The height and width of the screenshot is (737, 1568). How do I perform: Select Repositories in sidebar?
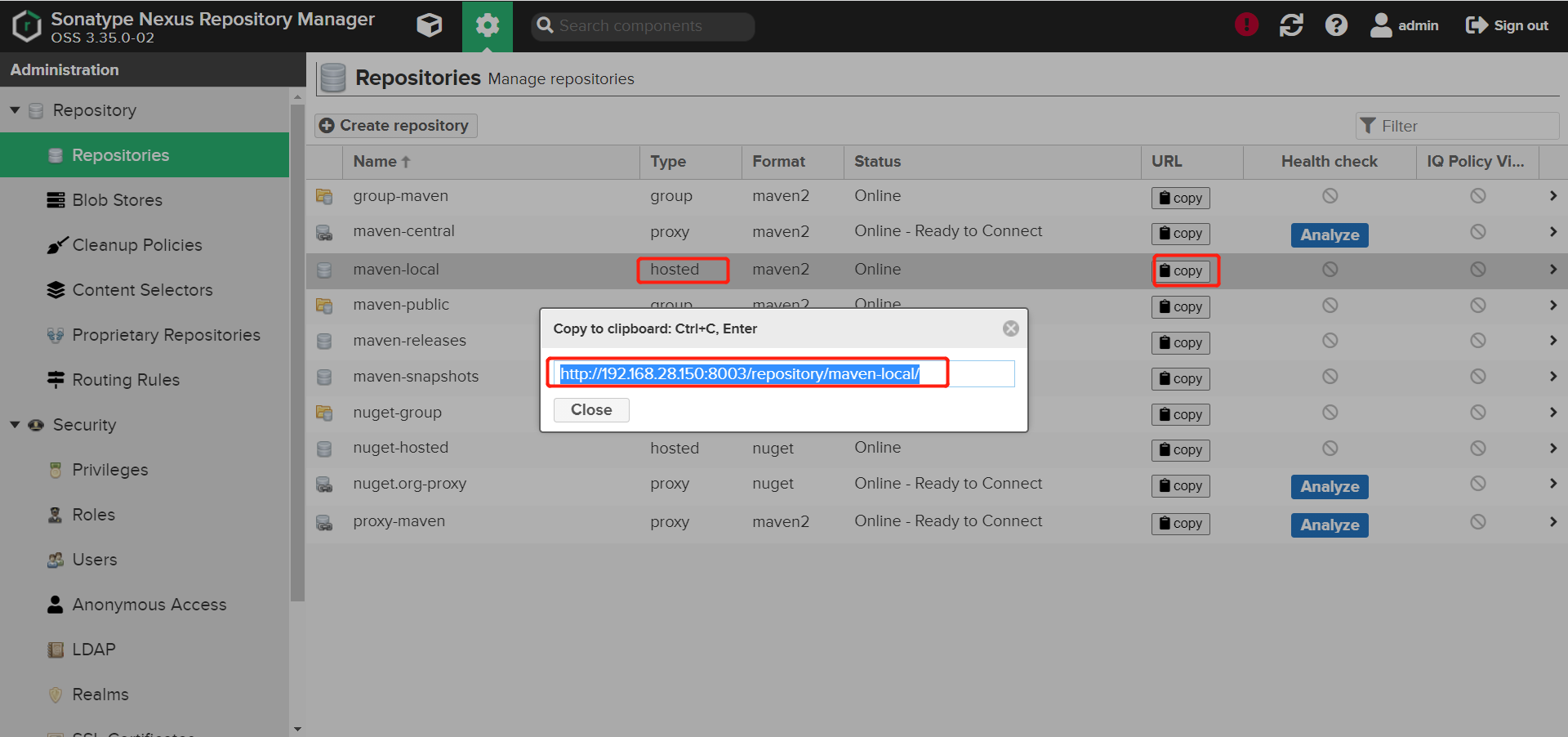145,155
